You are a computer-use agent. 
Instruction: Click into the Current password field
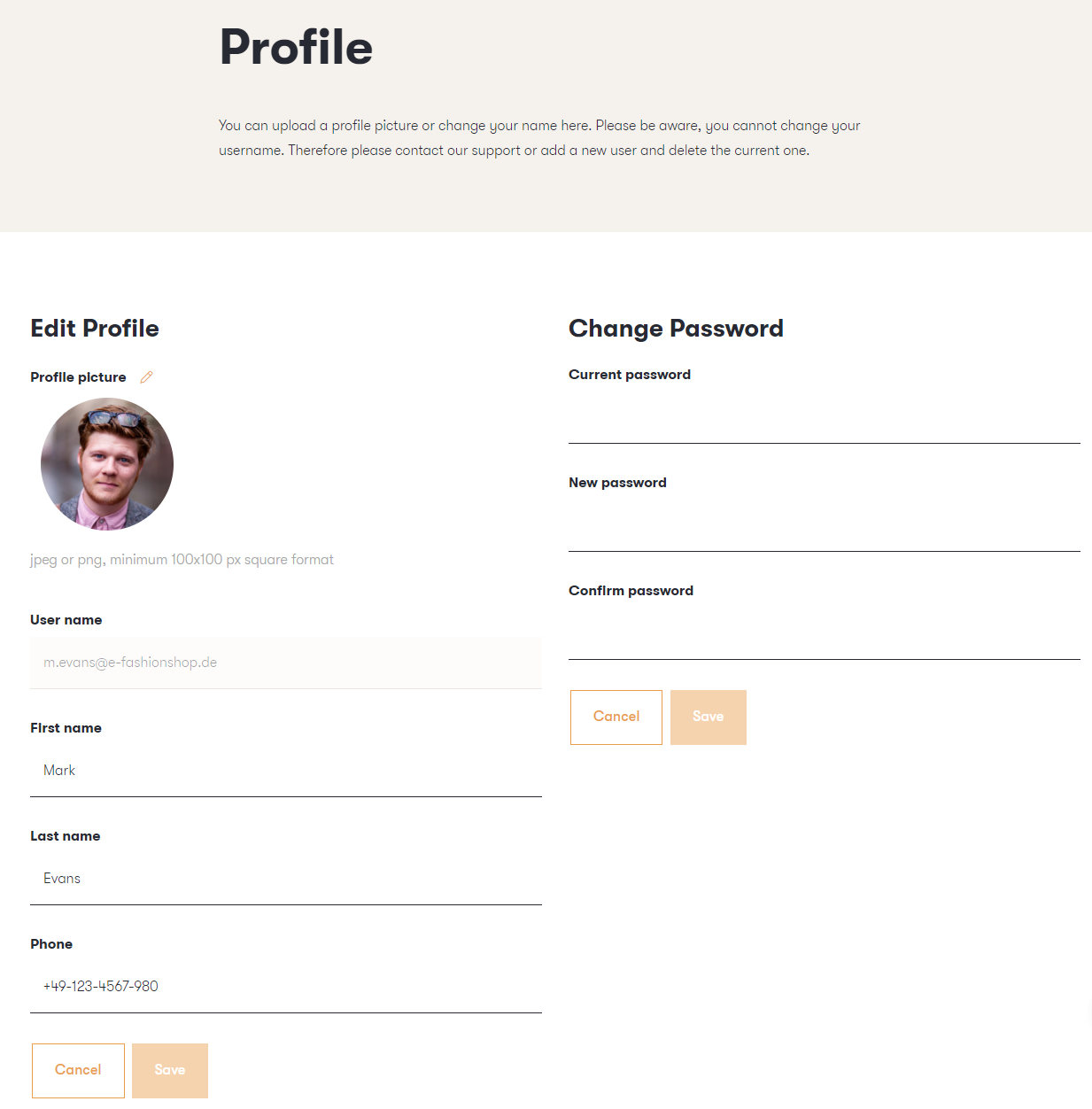pyautogui.click(x=825, y=417)
